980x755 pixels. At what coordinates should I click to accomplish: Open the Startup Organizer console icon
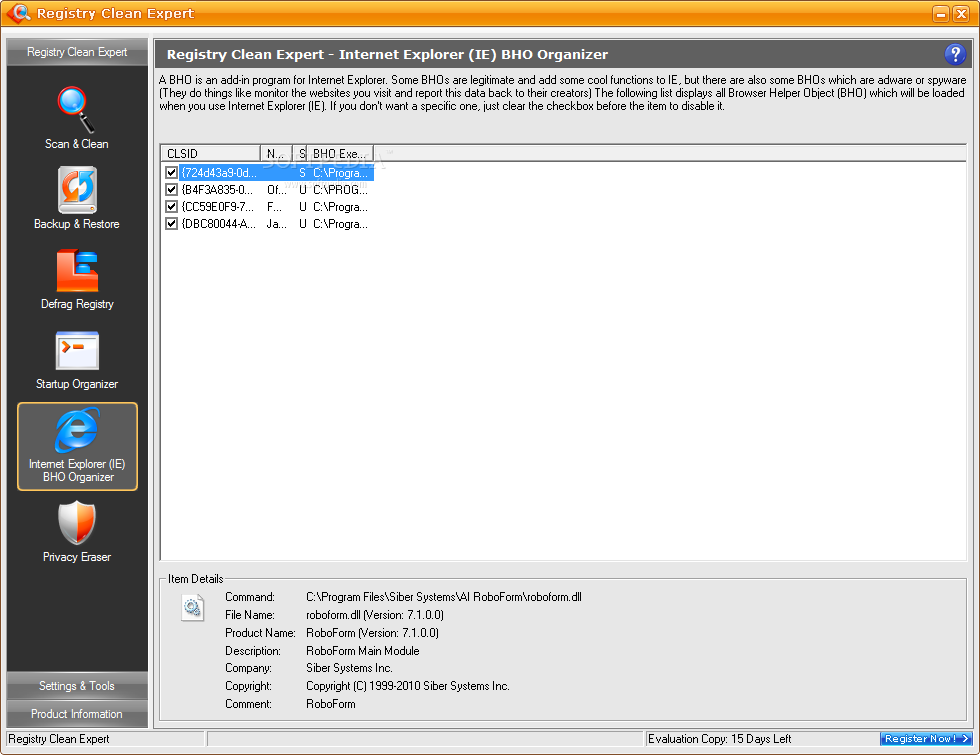(x=78, y=351)
